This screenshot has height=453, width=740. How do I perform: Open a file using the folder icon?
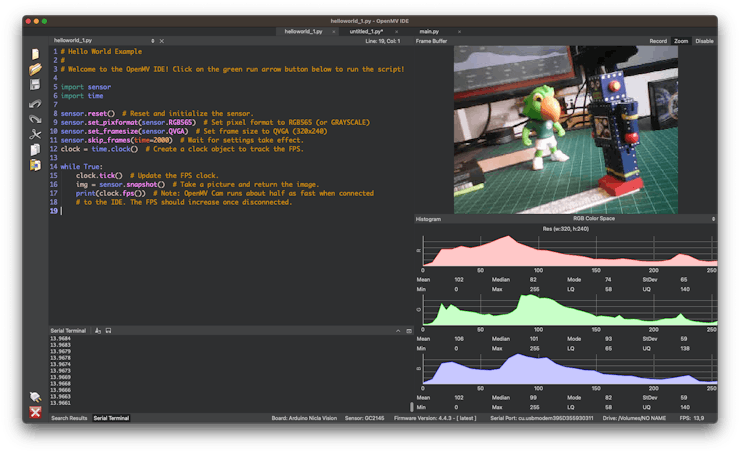tap(35, 69)
